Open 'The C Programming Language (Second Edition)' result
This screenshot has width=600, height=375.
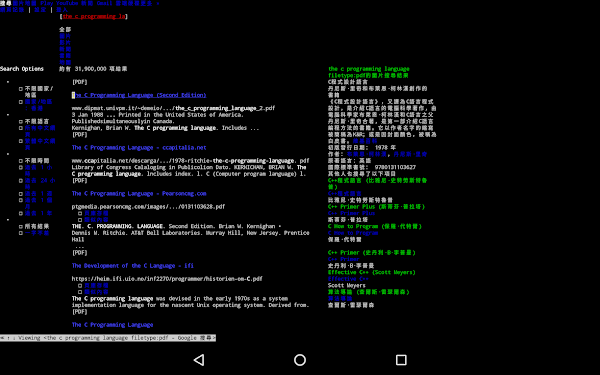[x=139, y=95]
